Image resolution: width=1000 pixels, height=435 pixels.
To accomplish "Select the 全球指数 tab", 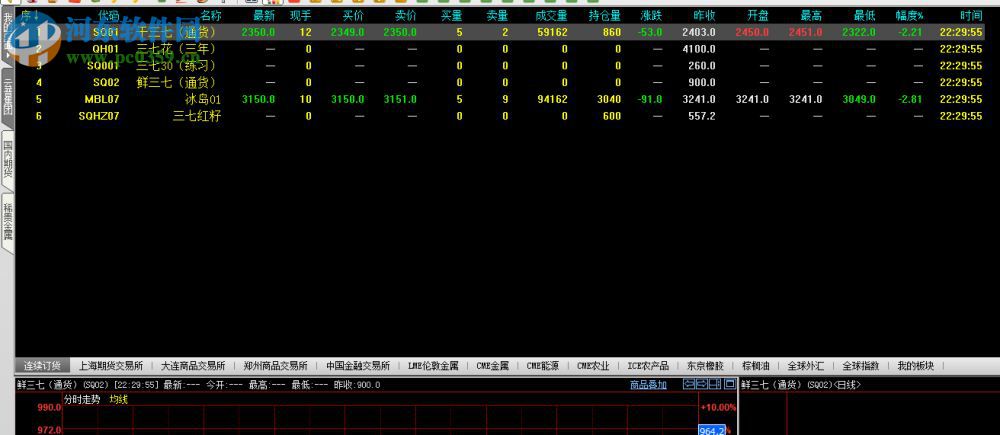I will click(x=860, y=366).
